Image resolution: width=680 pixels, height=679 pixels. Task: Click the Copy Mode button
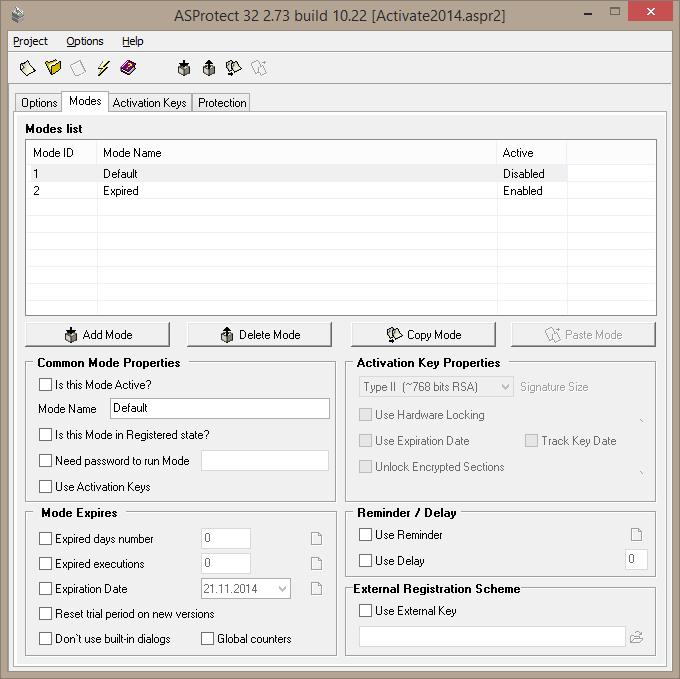click(423, 334)
